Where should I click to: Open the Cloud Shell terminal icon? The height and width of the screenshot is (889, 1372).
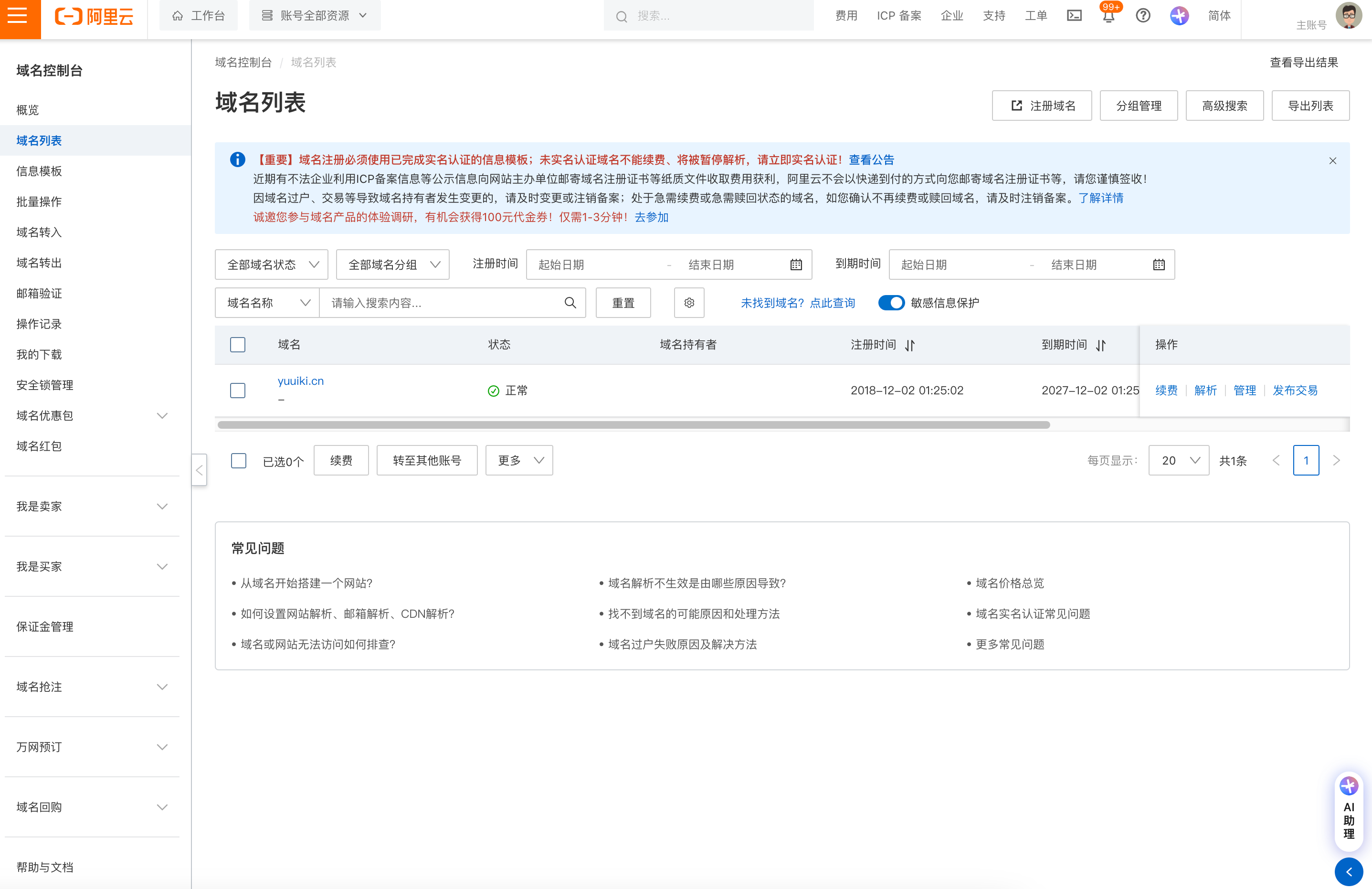coord(1074,16)
